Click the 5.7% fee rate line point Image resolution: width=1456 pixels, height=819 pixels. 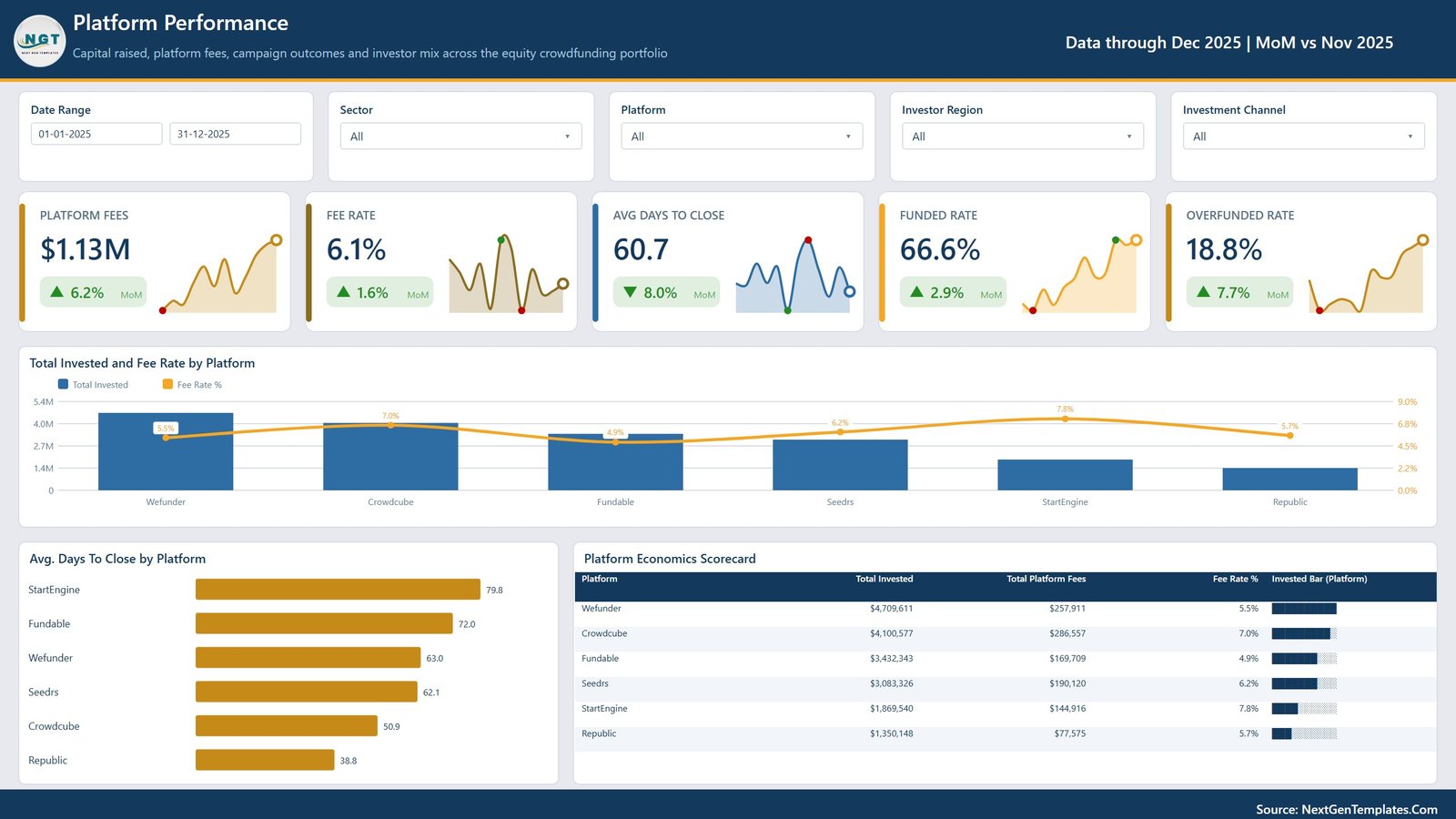(x=1289, y=436)
